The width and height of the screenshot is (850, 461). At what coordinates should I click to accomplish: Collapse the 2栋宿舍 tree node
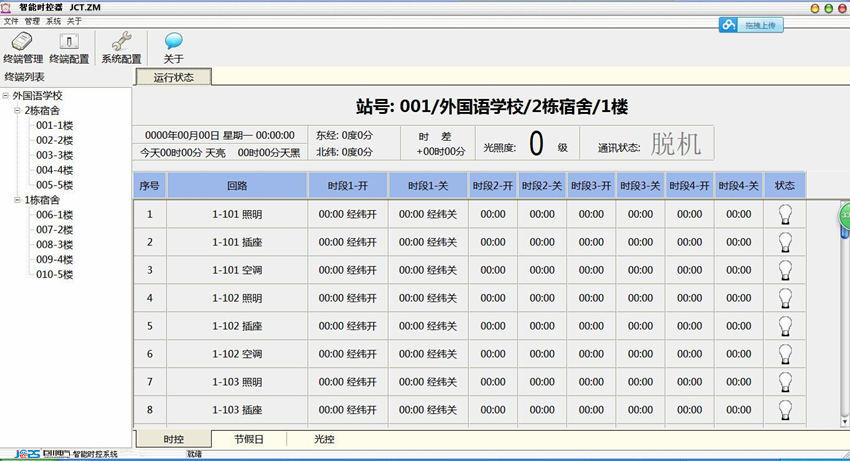[x=19, y=111]
